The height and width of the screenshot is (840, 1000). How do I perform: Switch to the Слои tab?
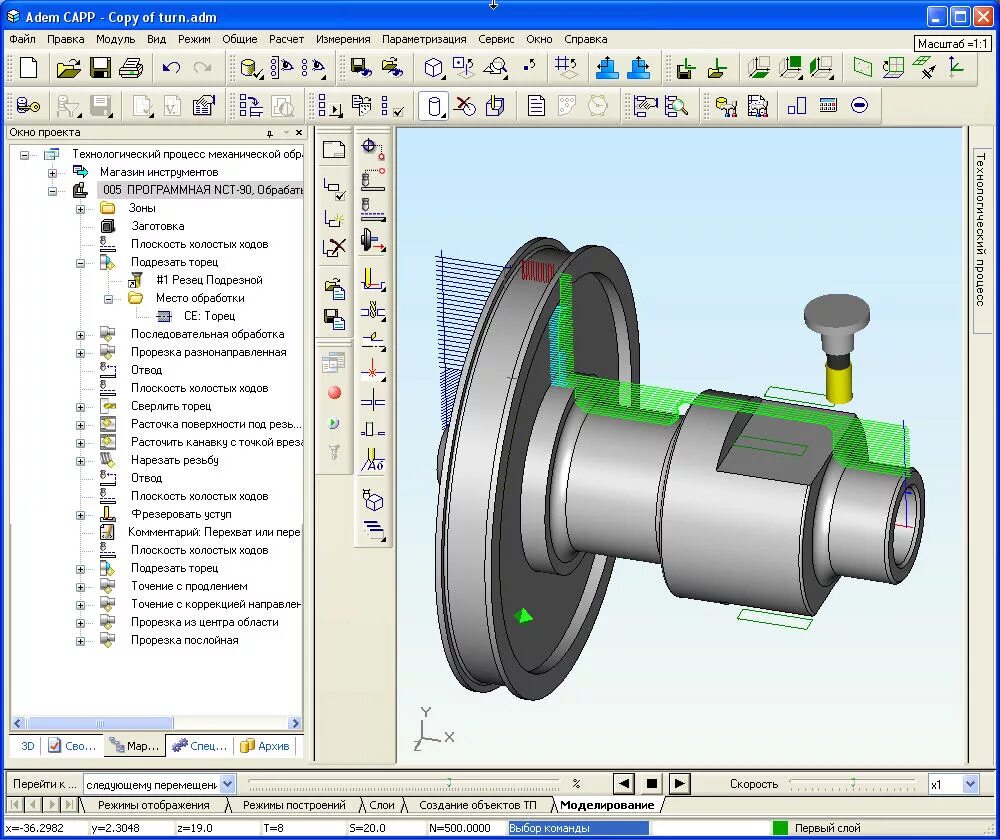(382, 805)
